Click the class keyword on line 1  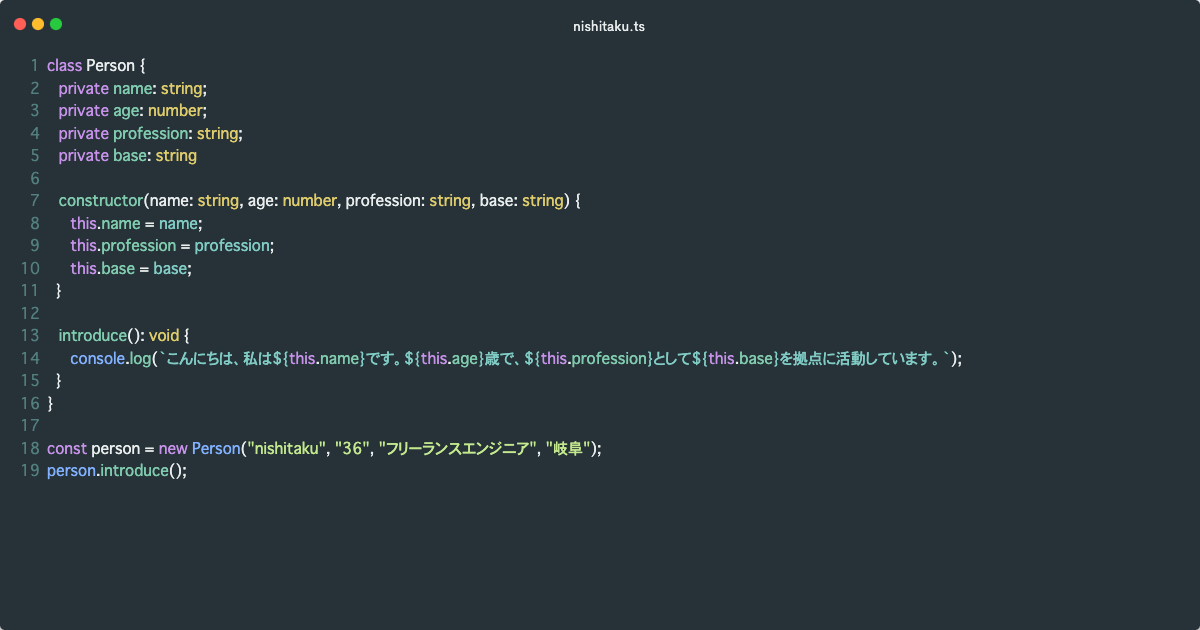tap(64, 66)
